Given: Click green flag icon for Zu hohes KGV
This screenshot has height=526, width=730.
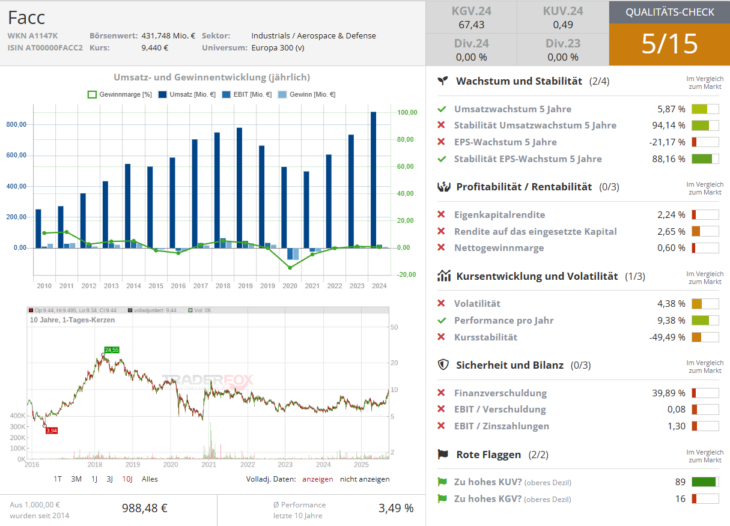Looking at the screenshot, I should point(442,499).
